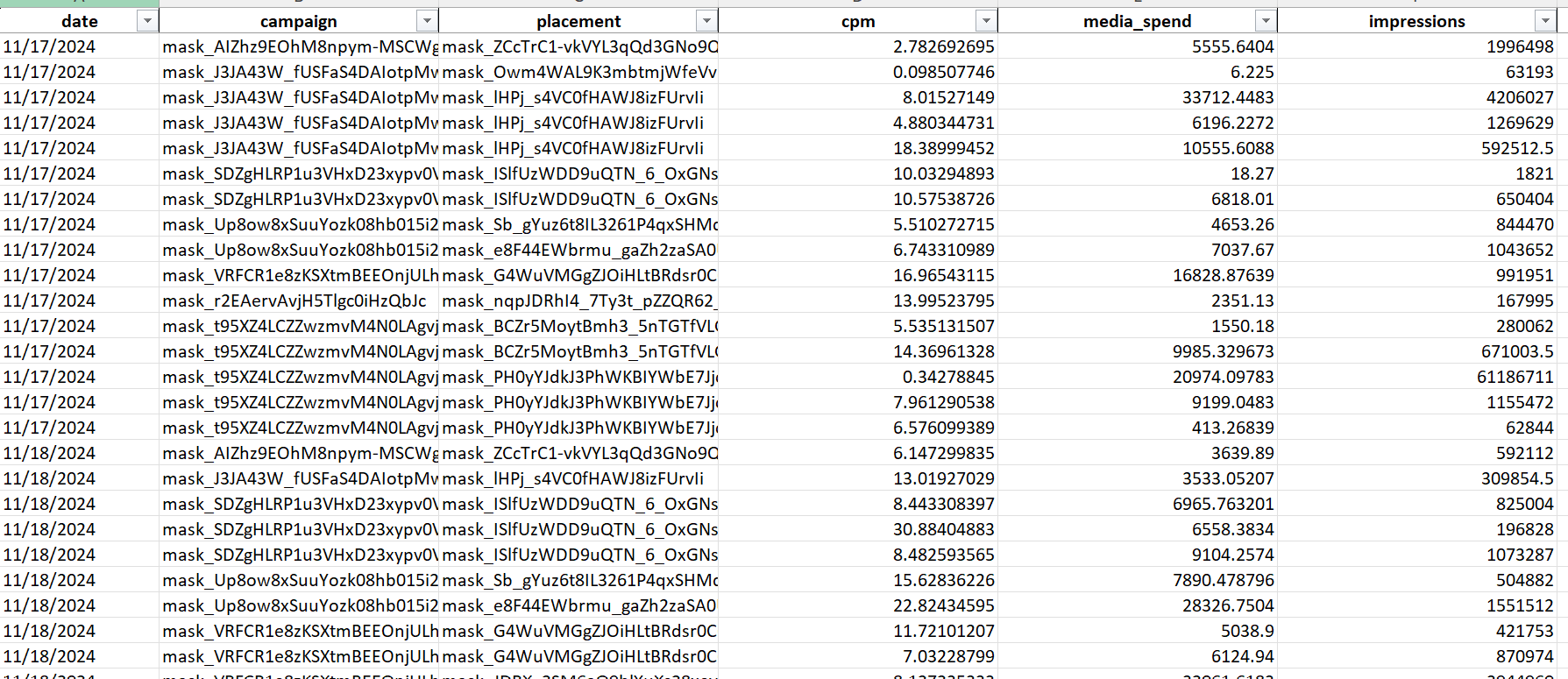This screenshot has height=679, width=1568.
Task: Select cpm cell 7.03228799
Action: (x=858, y=656)
